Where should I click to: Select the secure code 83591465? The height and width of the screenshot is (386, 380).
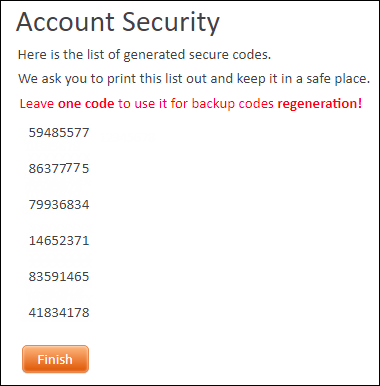point(59,276)
